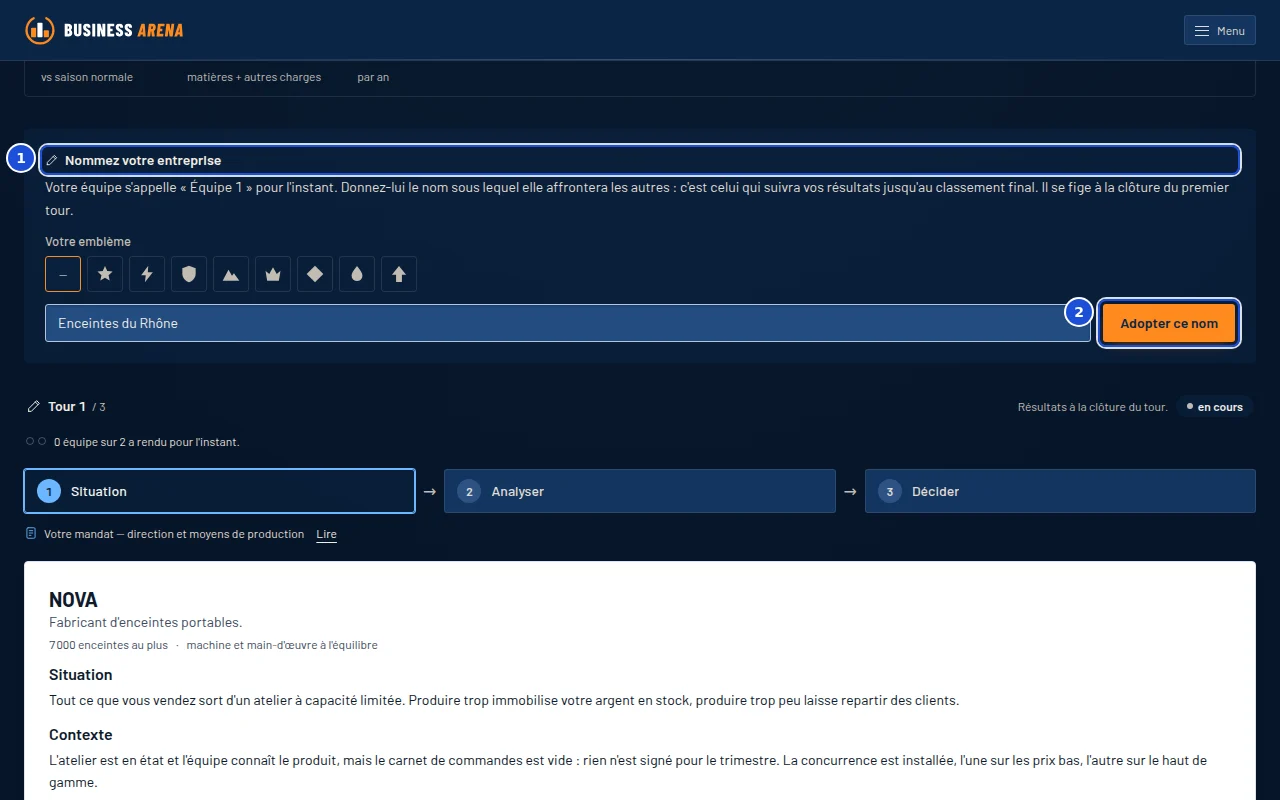Screen dimensions: 1280x800
Task: Switch to the Analyser step
Action: coord(640,491)
